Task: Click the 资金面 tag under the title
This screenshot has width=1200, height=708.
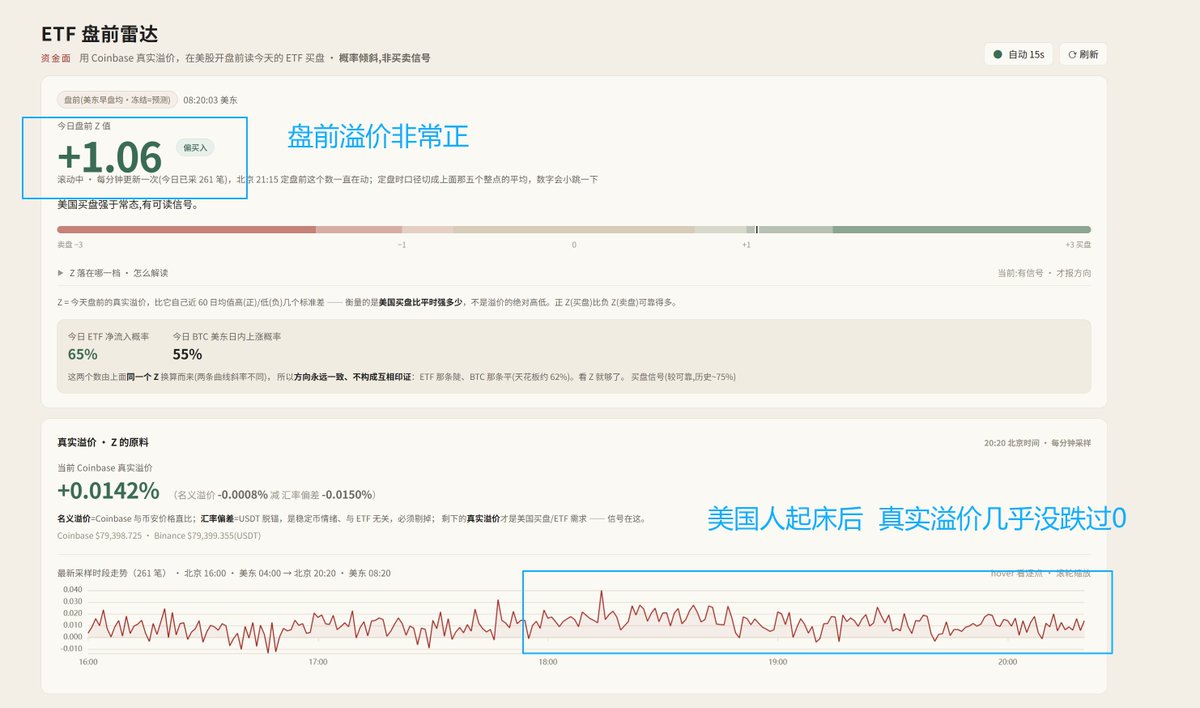Action: [55, 58]
